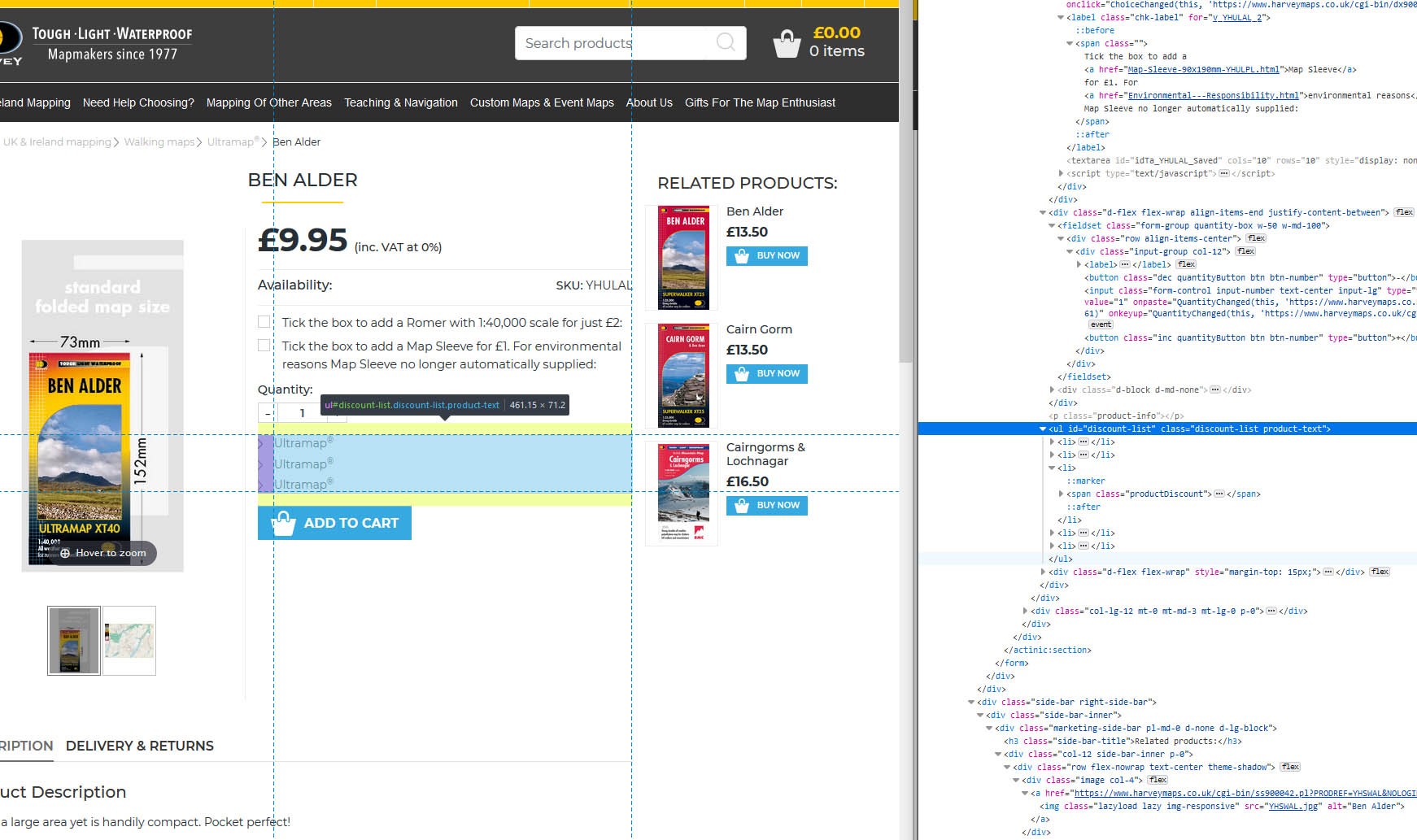Open Custom Maps & Event Maps menu
Viewport: 1417px width, 840px height.
coord(542,102)
